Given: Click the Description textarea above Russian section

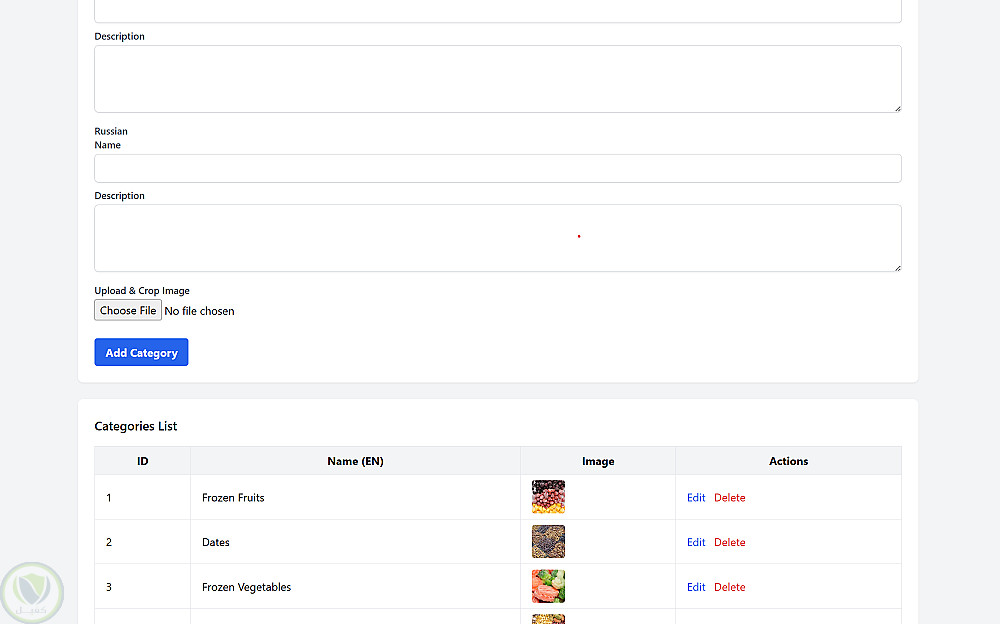Looking at the screenshot, I should coord(497,79).
